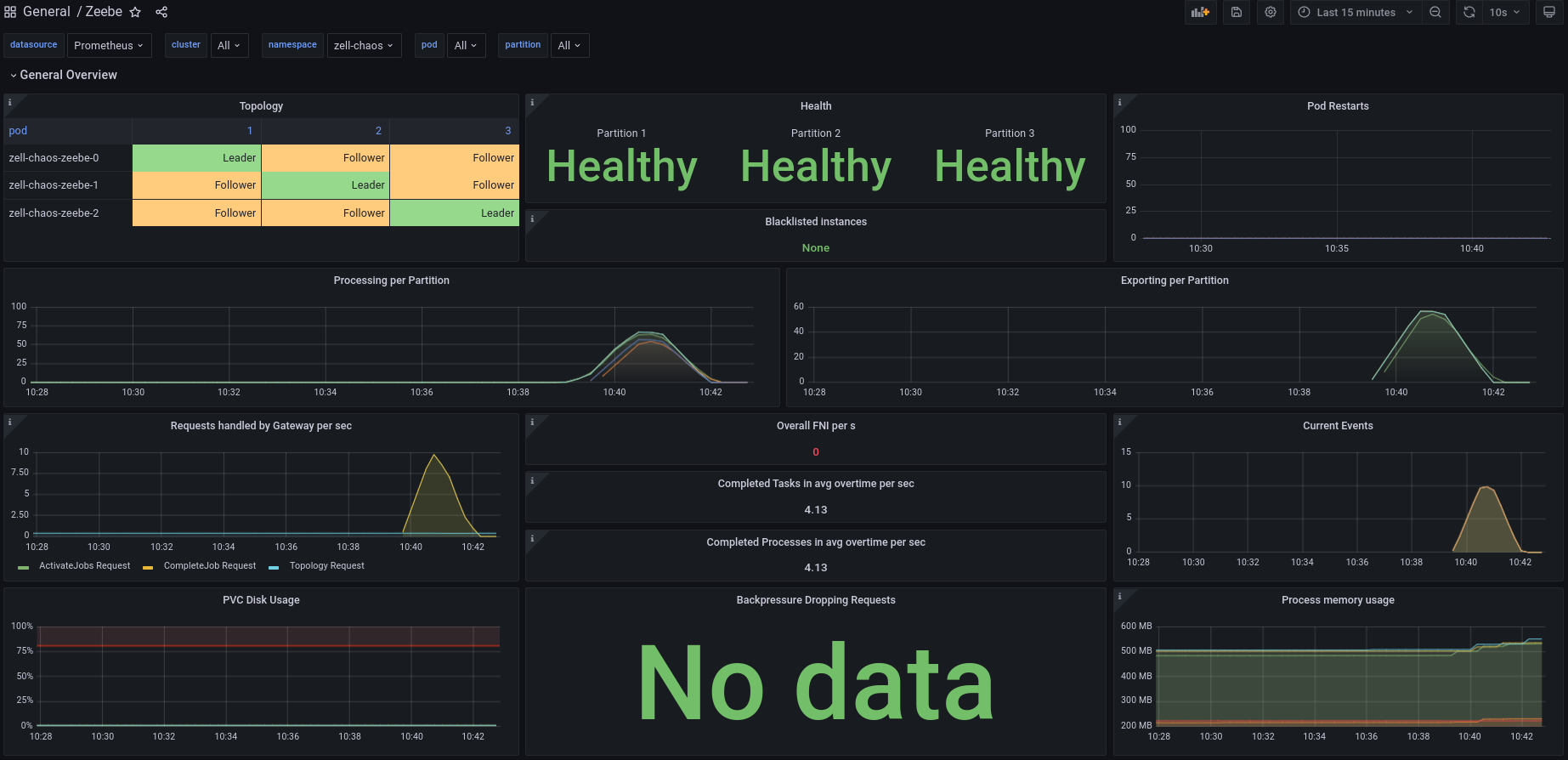Click the datasource variable label
This screenshot has width=1568, height=760.
34,45
